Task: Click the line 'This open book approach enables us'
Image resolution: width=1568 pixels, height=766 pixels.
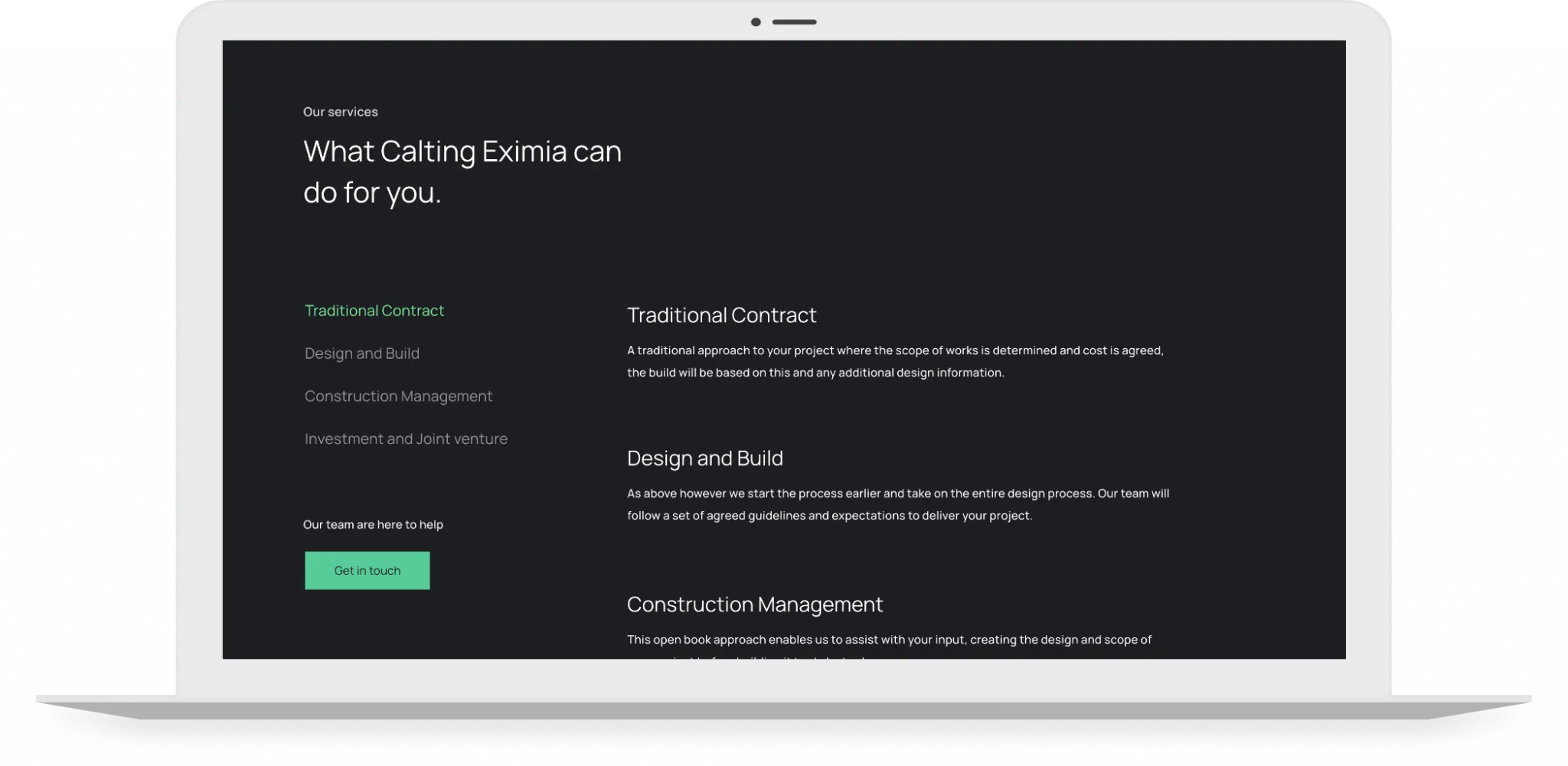Action: [x=889, y=640]
